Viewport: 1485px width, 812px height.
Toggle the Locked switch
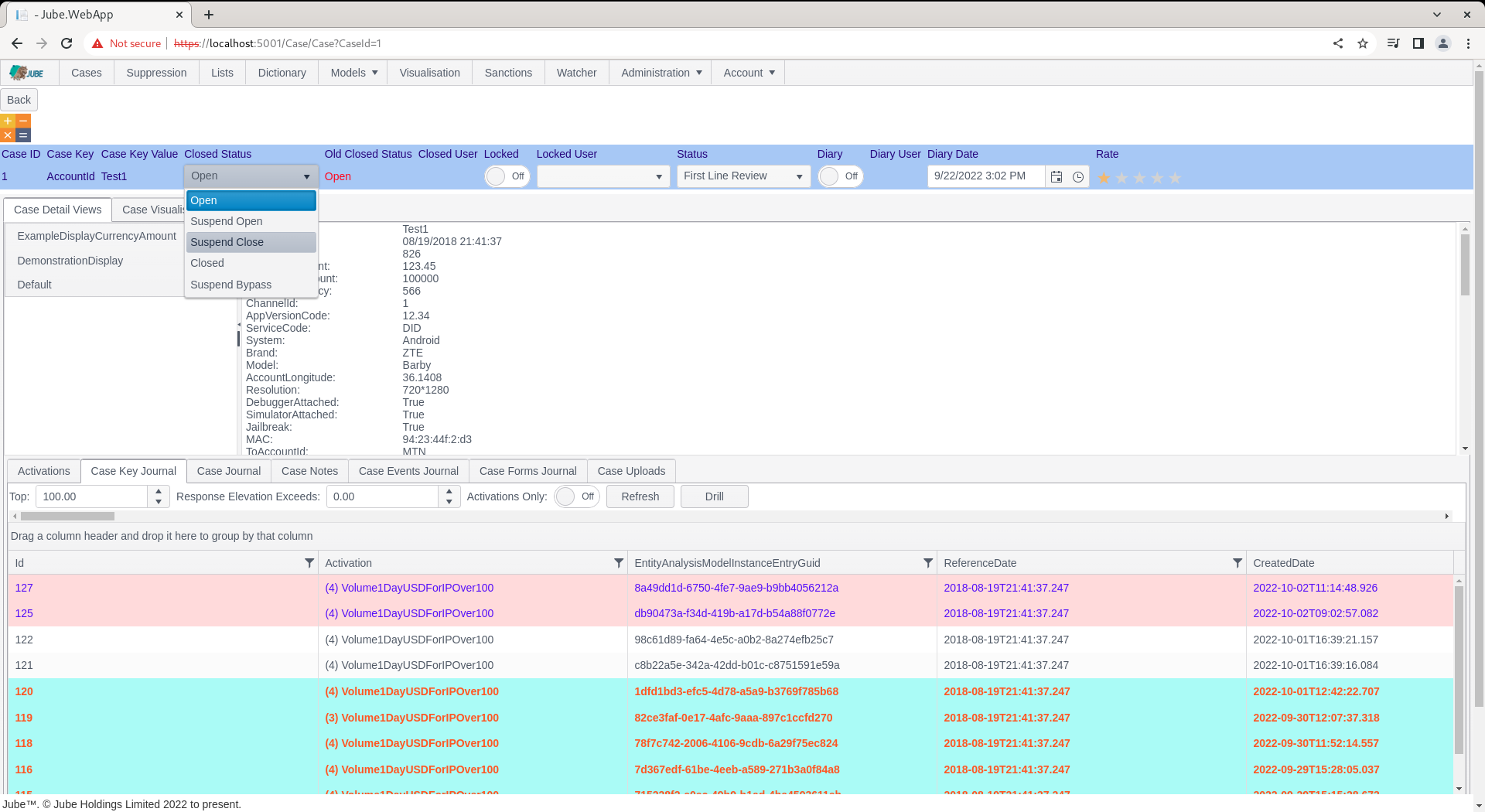coord(507,176)
